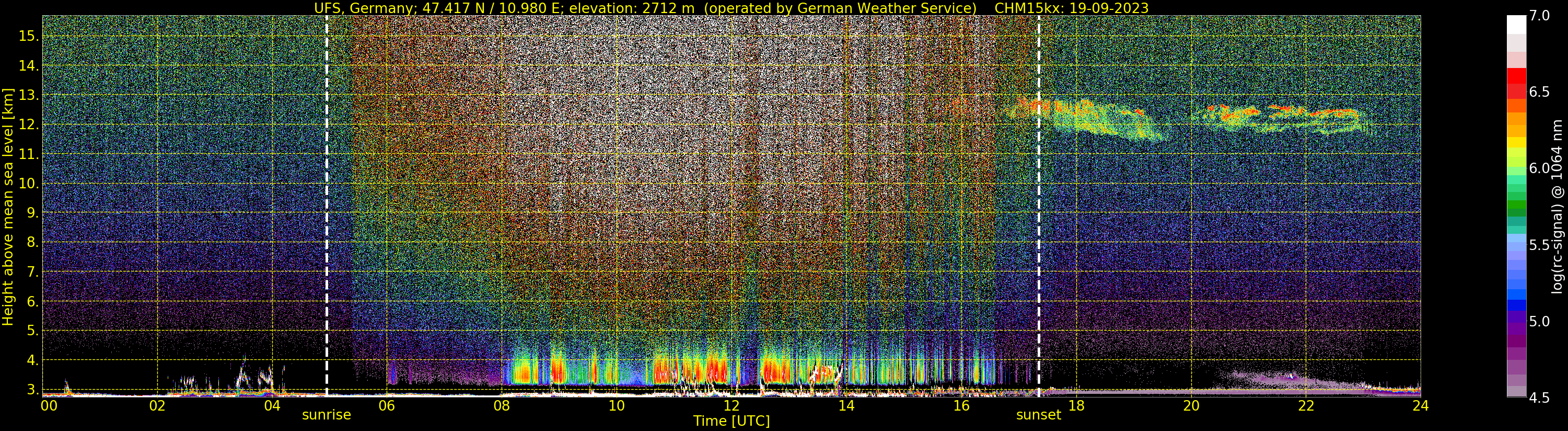Click the x-axis tick label '00'
The height and width of the screenshot is (431, 1568).
point(49,405)
